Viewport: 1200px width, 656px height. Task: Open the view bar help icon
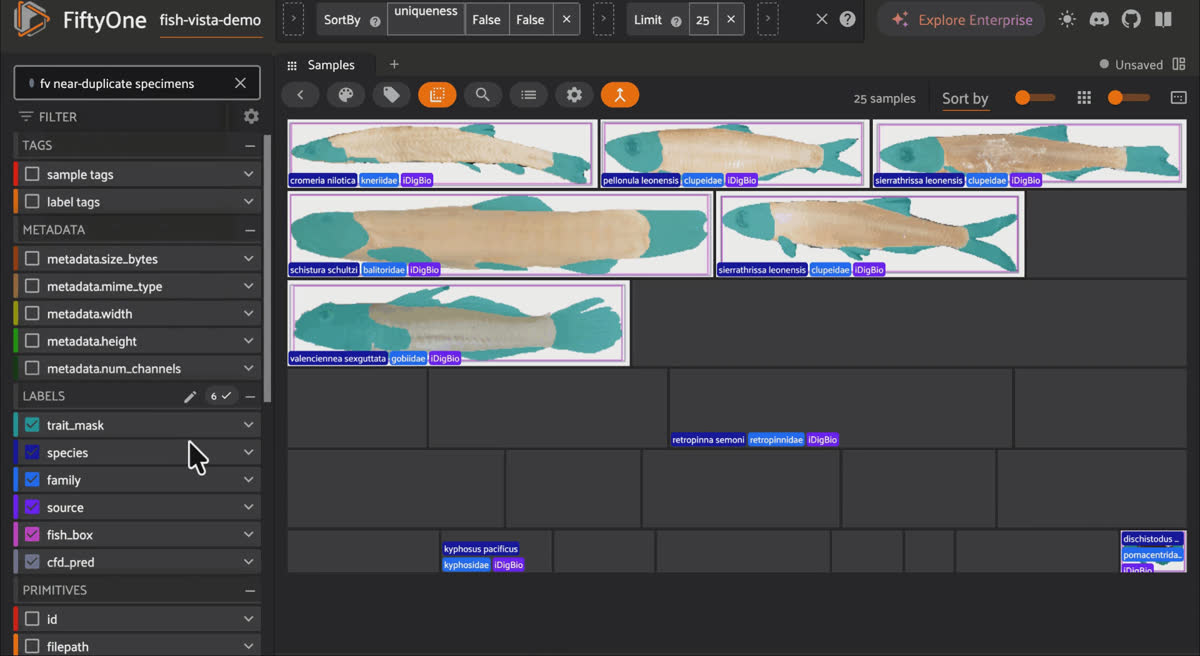pyautogui.click(x=848, y=19)
